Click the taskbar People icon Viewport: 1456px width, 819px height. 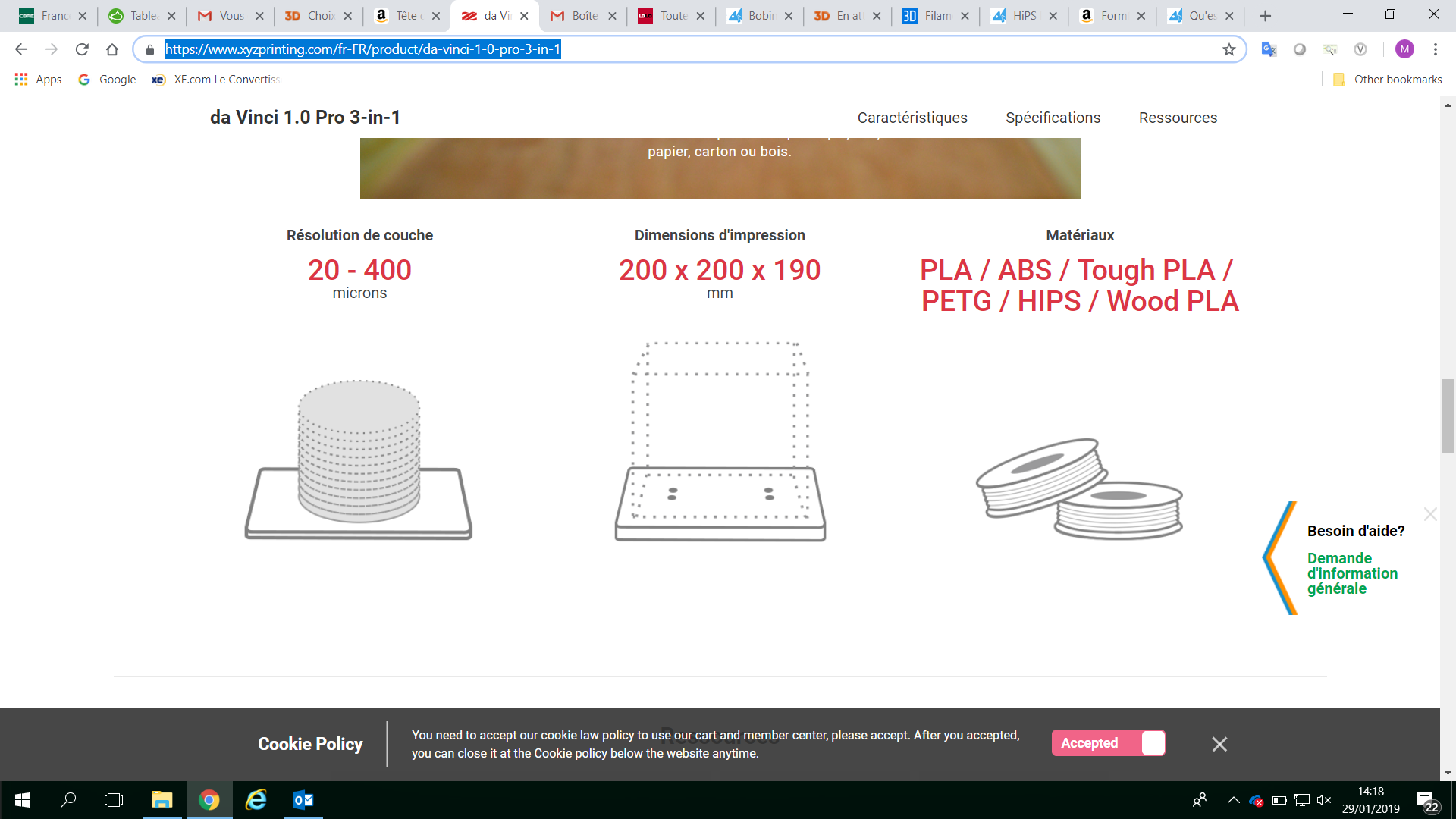pos(1200,800)
